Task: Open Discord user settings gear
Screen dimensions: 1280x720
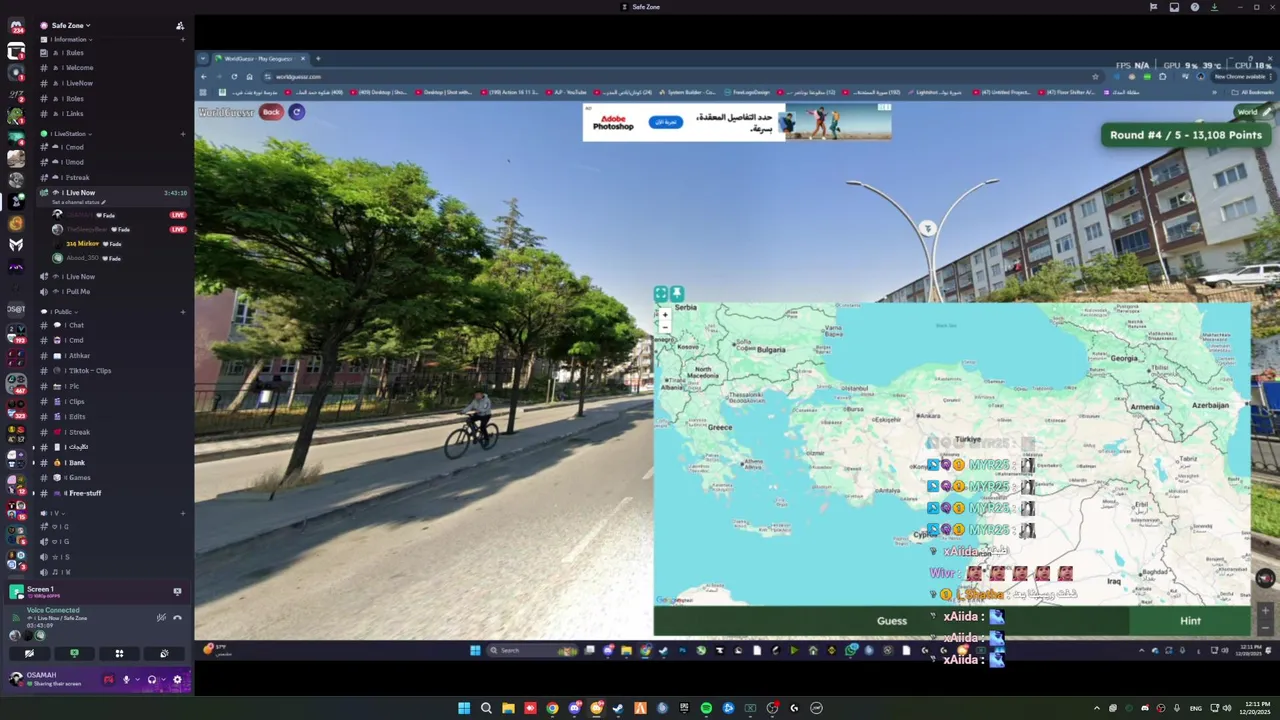Action: (177, 680)
